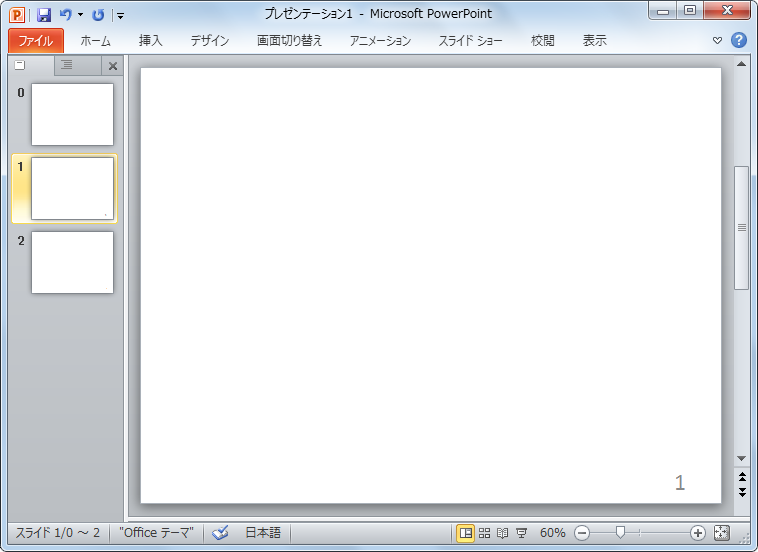Switch to Normal view
The height and width of the screenshot is (552, 758).
click(466, 533)
